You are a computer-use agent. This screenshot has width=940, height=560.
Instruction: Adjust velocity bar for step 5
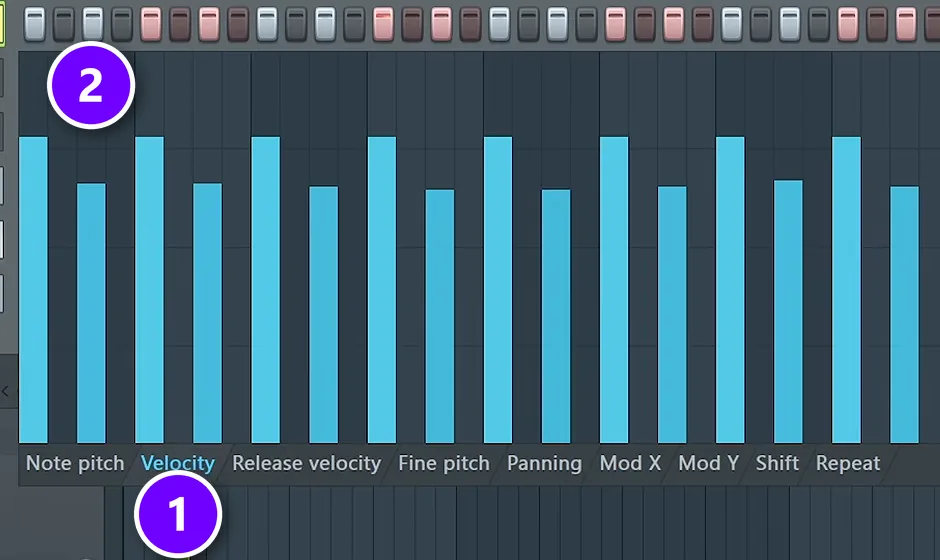coord(149,290)
